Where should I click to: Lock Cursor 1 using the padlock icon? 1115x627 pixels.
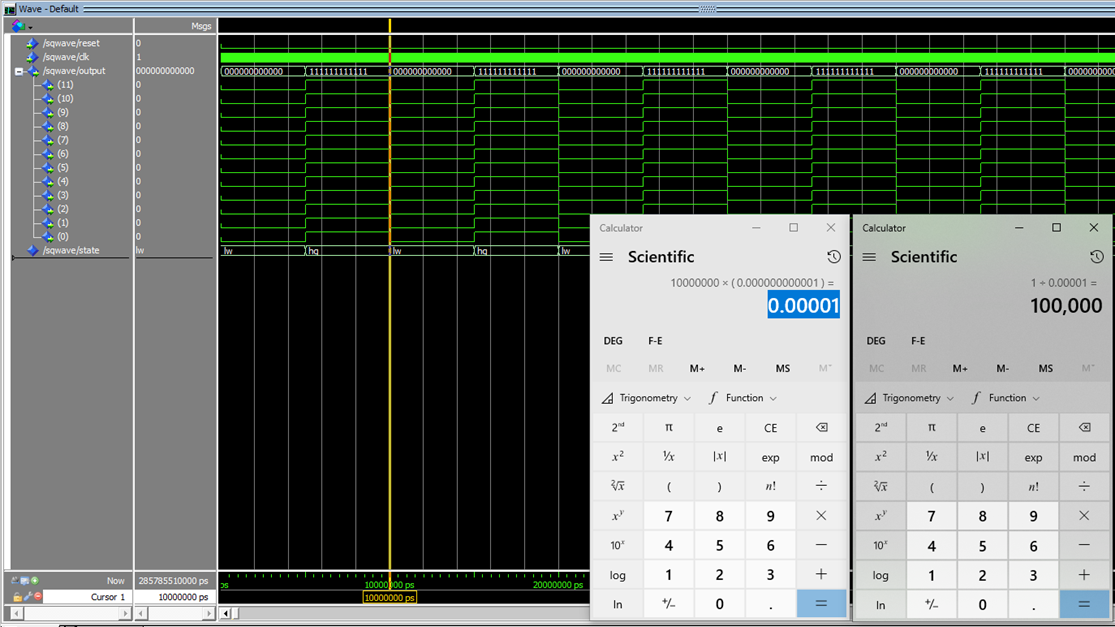[x=17, y=596]
